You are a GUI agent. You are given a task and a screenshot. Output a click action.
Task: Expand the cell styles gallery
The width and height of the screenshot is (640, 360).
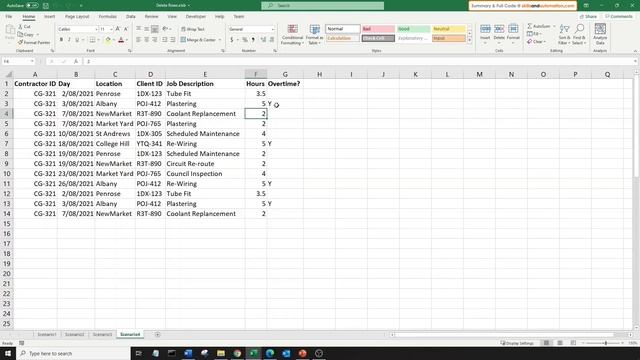click(469, 40)
